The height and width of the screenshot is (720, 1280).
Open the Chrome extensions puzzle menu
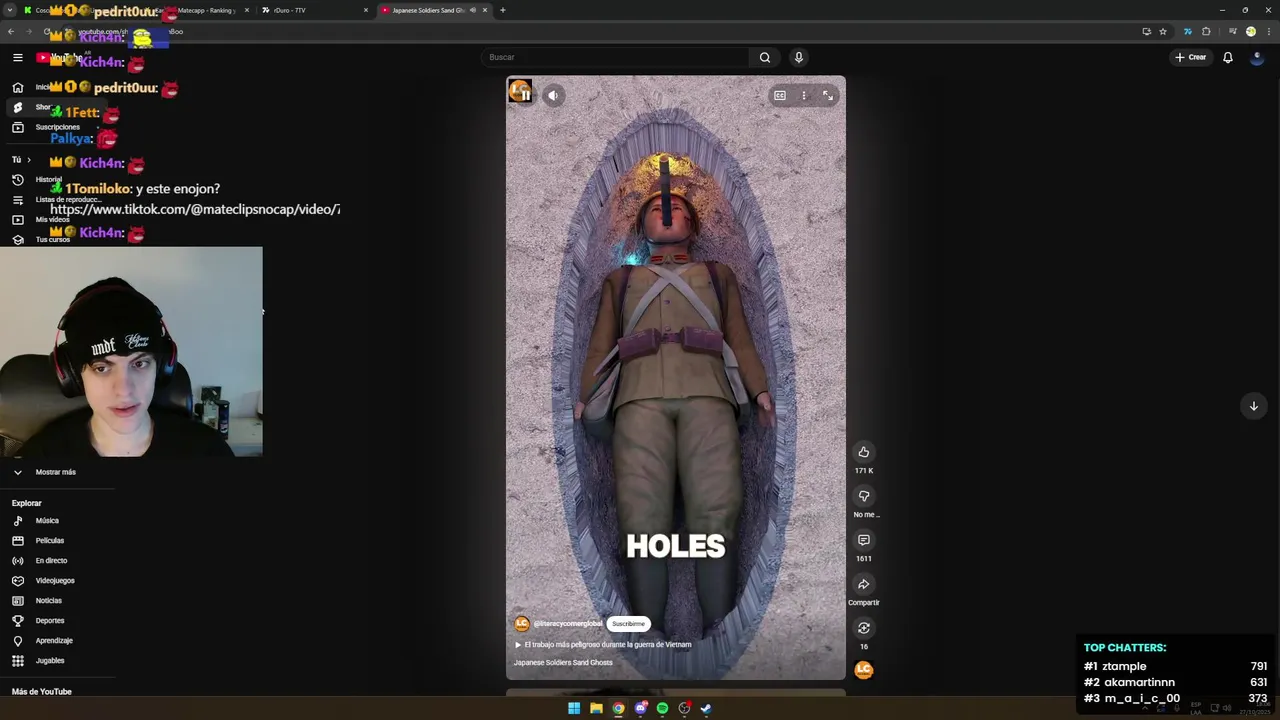click(x=1206, y=31)
